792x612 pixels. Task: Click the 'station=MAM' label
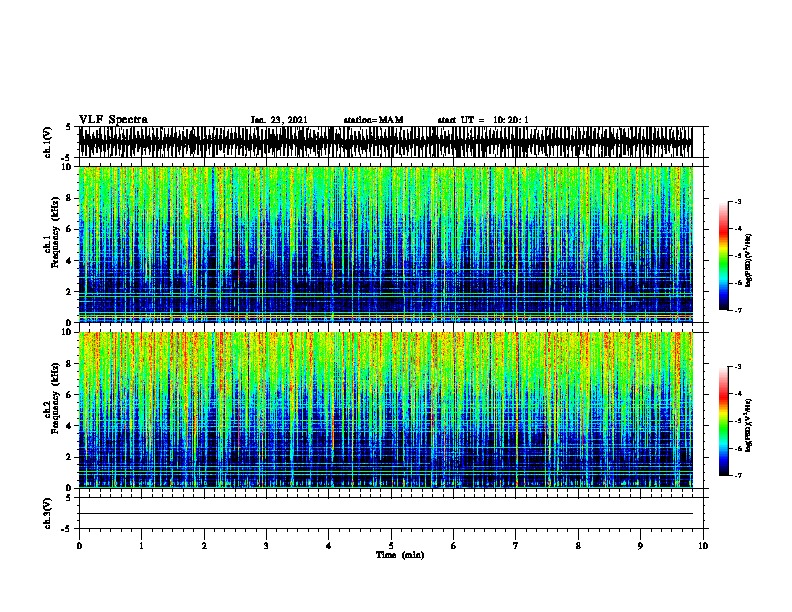coord(373,120)
